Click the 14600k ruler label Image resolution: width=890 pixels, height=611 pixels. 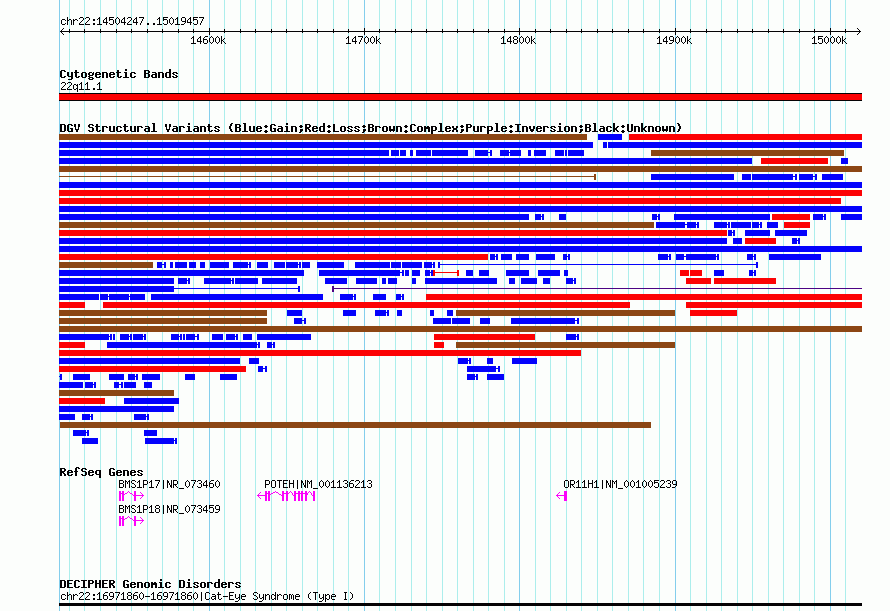[208, 40]
